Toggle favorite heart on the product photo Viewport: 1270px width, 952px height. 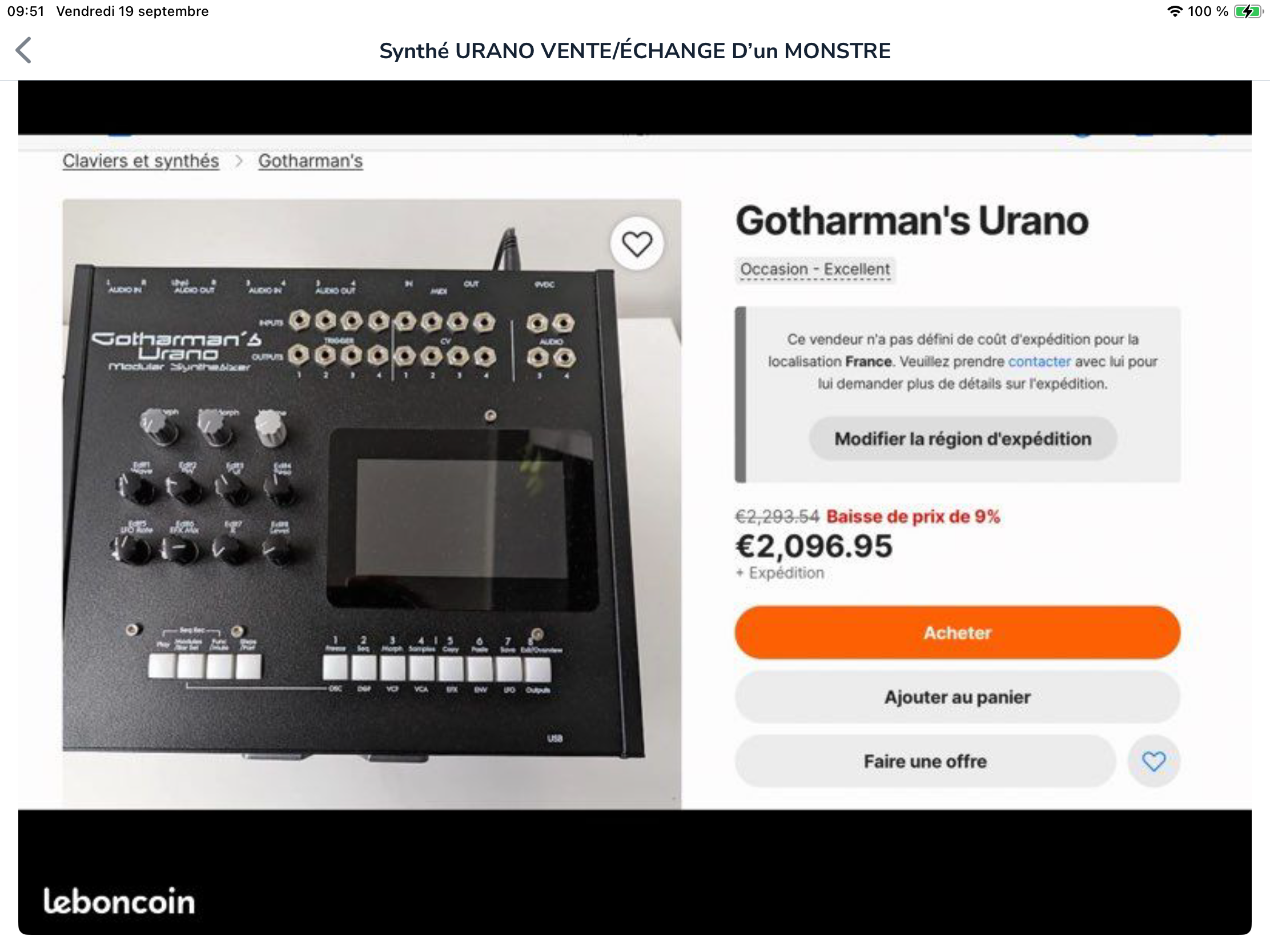pyautogui.click(x=637, y=244)
